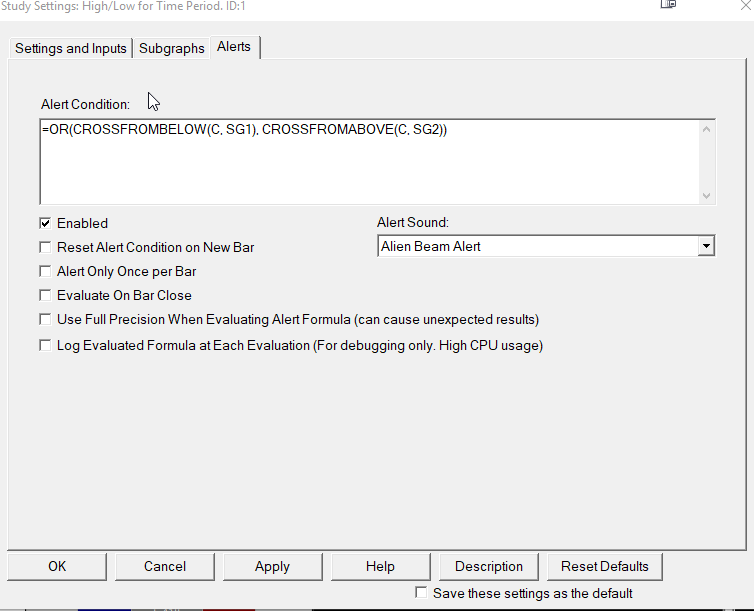Check Log Evaluated Formula at Each Evaluation
Image resolution: width=754 pixels, height=611 pixels.
[45, 345]
